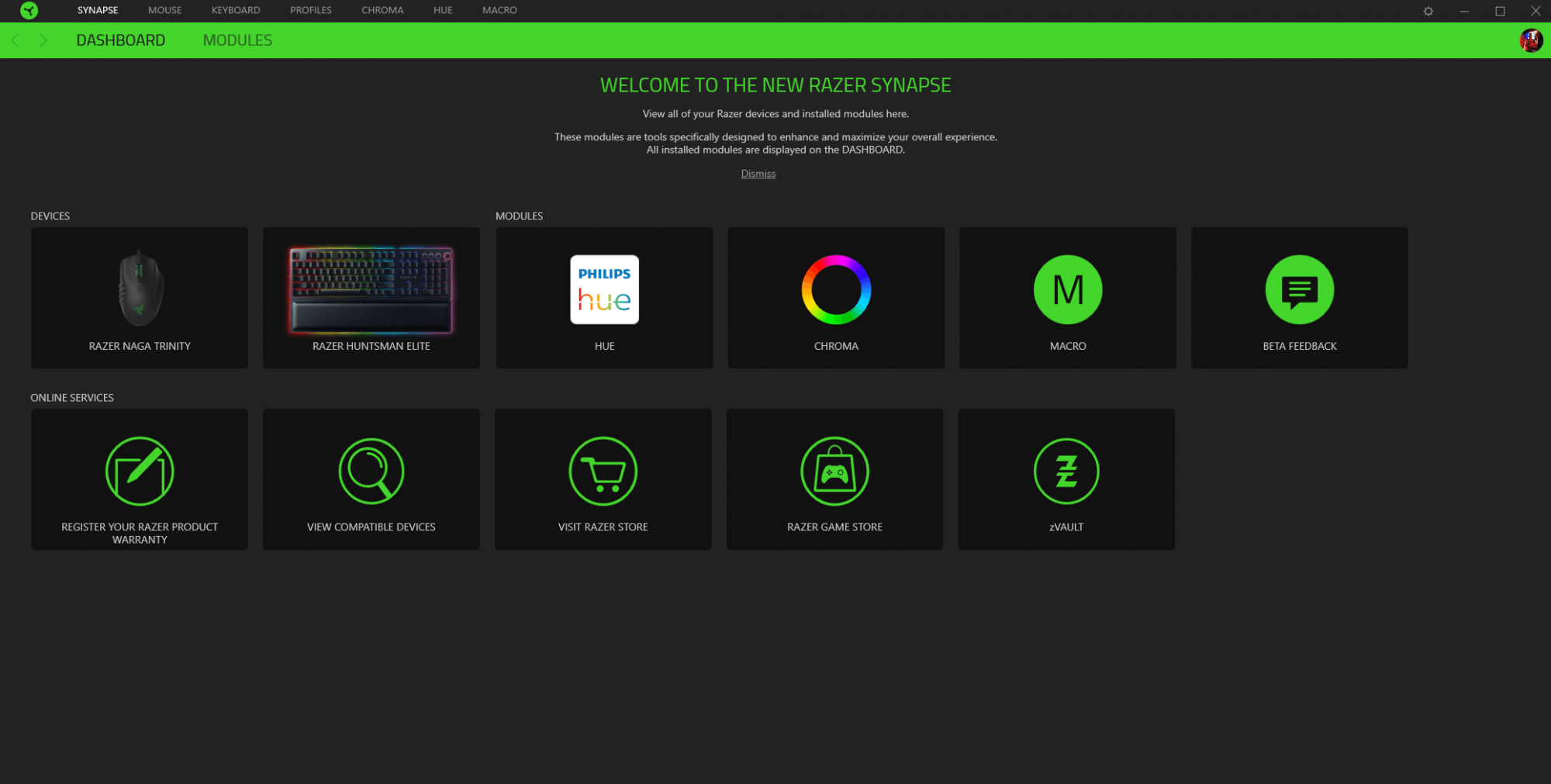Open the zVault service icon
Image resolution: width=1551 pixels, height=784 pixels.
point(1066,471)
